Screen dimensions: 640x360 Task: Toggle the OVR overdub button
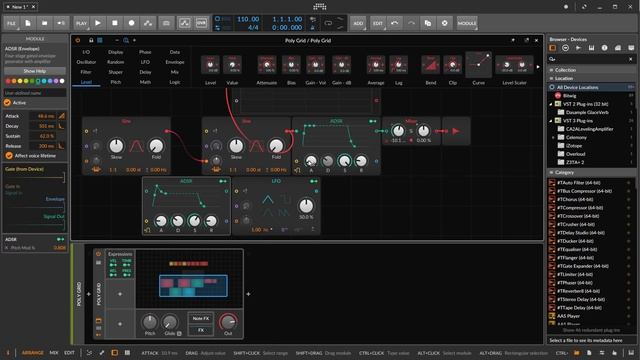[201, 23]
